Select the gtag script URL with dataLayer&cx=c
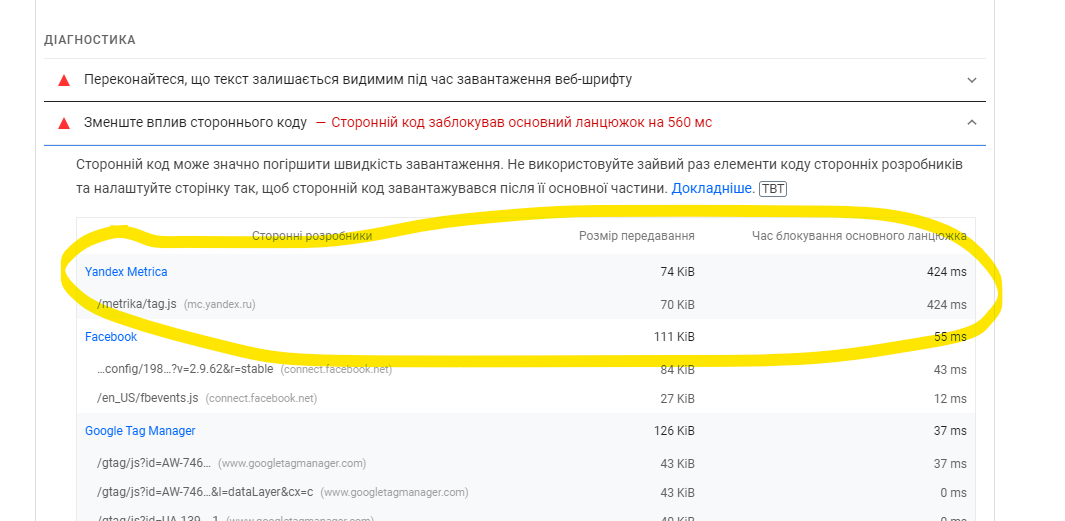1065x521 pixels. pos(205,492)
